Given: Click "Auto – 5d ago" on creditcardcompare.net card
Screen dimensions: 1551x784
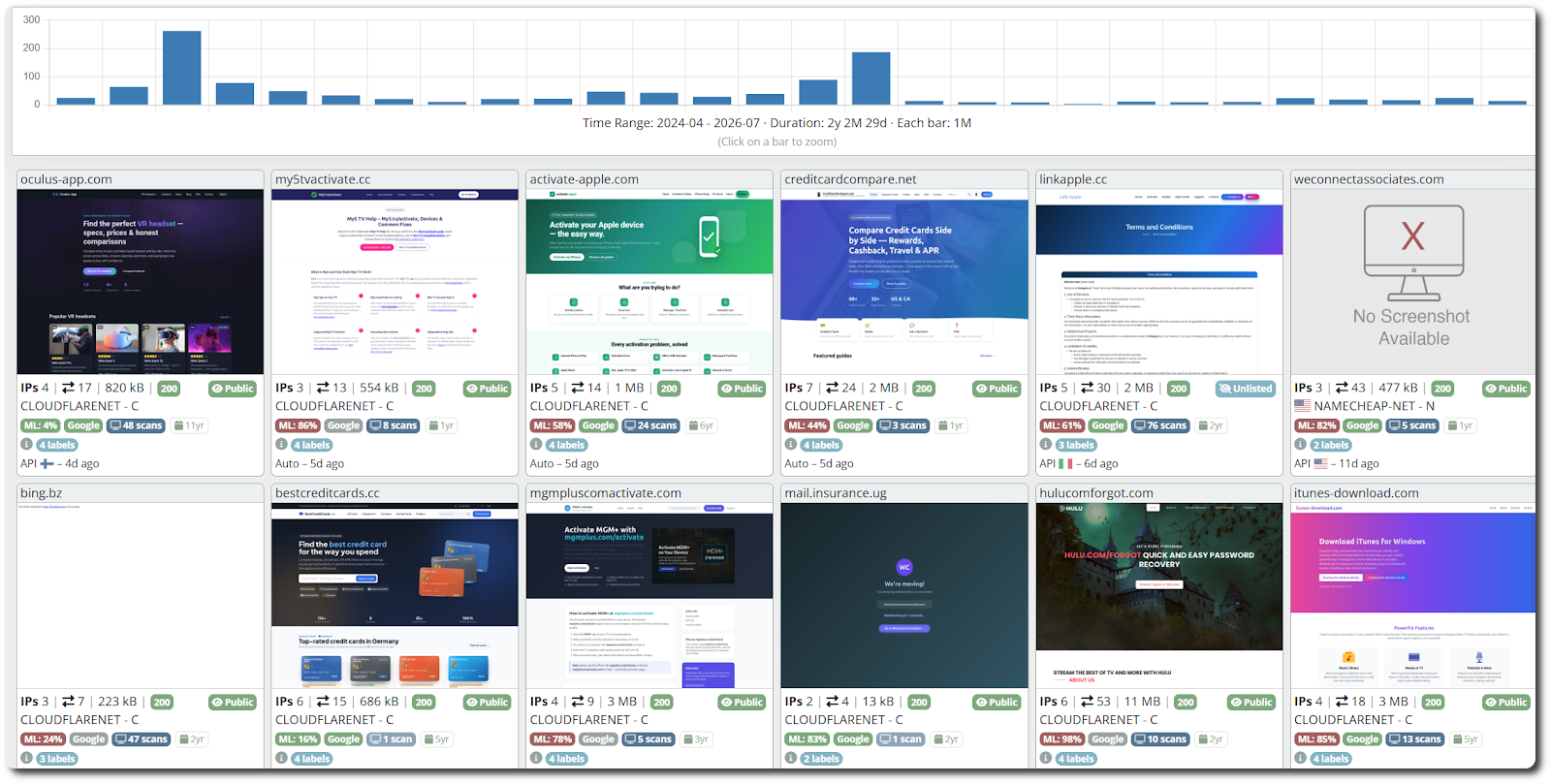Looking at the screenshot, I should pos(819,463).
